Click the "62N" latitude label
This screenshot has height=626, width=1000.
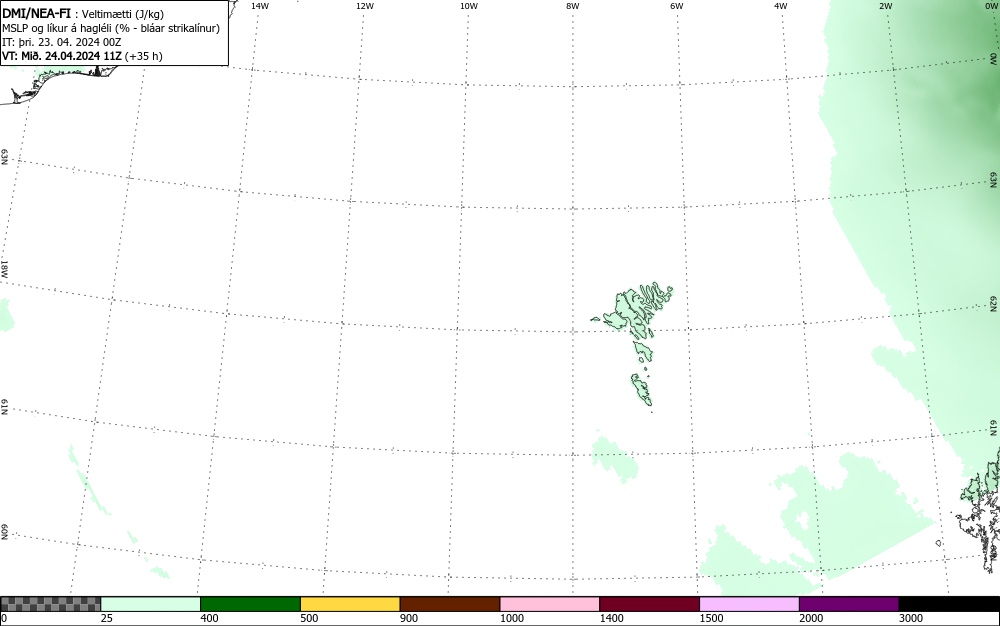pyautogui.click(x=994, y=303)
